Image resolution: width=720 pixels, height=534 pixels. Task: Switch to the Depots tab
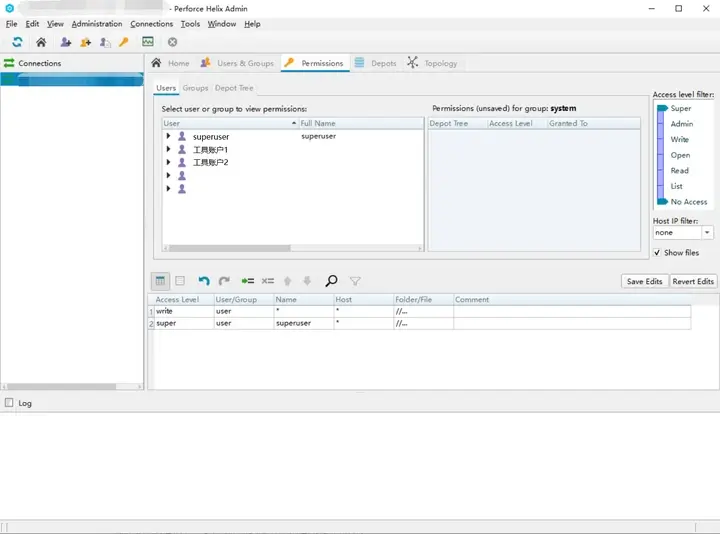(x=376, y=63)
